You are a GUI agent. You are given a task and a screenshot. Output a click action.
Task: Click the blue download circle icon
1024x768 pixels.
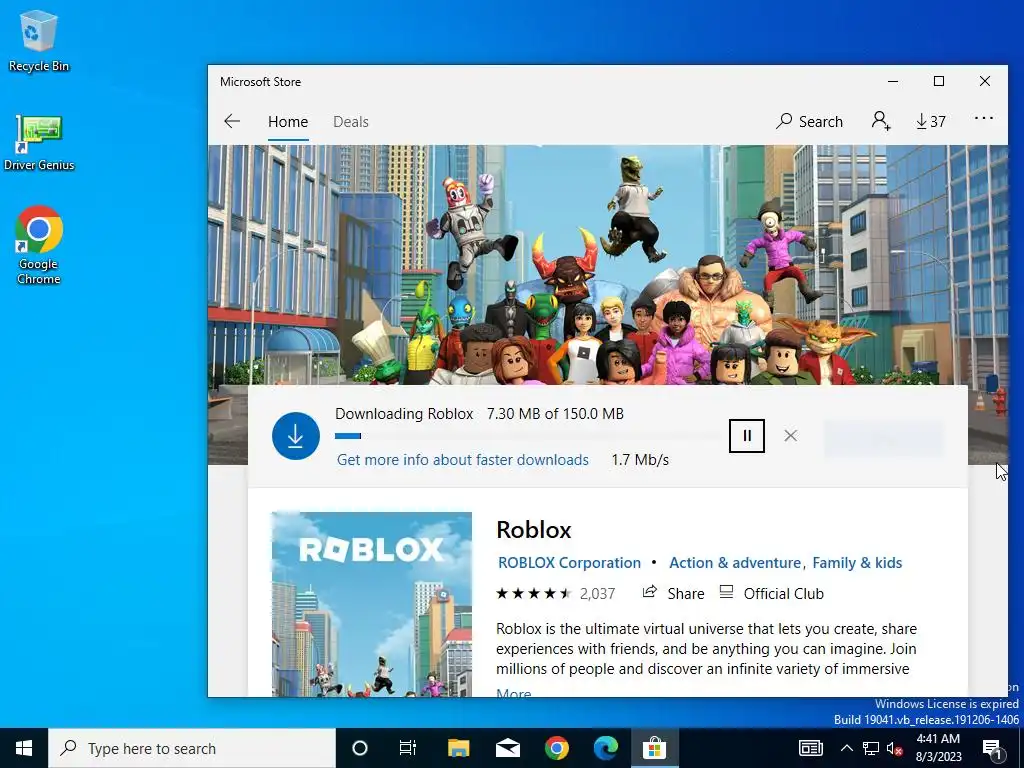coord(296,436)
